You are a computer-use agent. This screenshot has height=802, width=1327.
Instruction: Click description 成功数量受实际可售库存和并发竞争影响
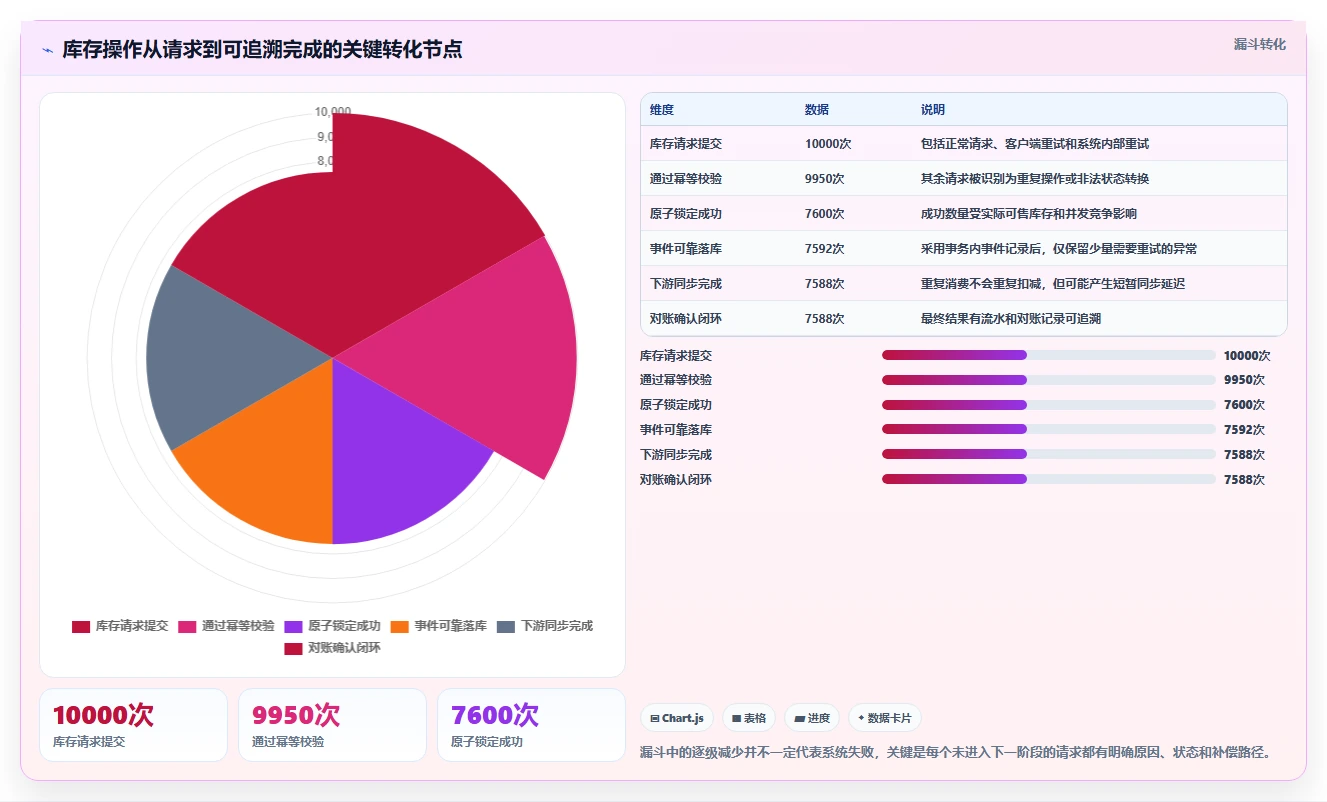click(1029, 214)
